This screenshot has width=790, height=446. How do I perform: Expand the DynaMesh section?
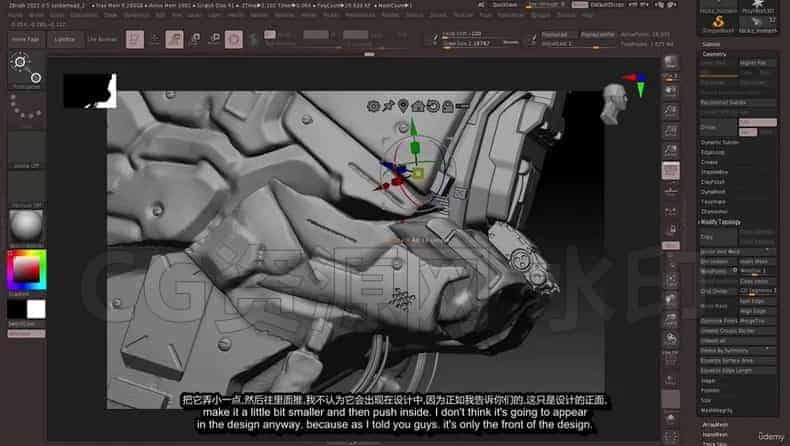point(713,192)
